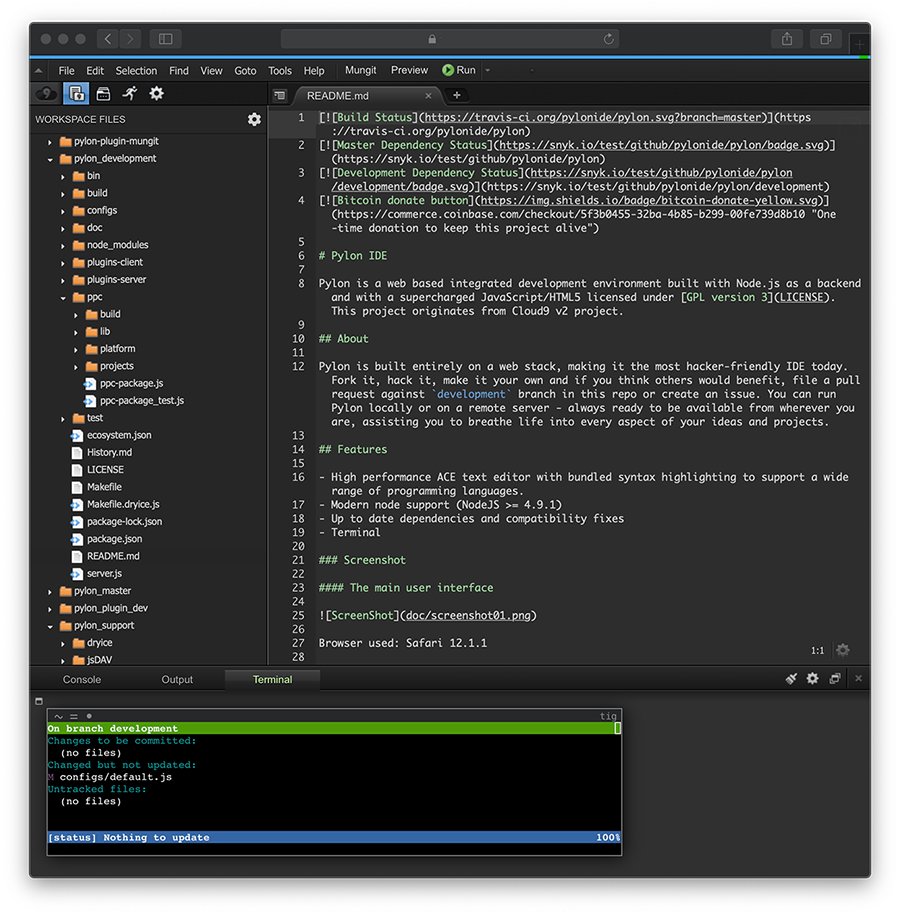Open bottom panel settings gear
Screen dimensions: 900x914
[813, 679]
